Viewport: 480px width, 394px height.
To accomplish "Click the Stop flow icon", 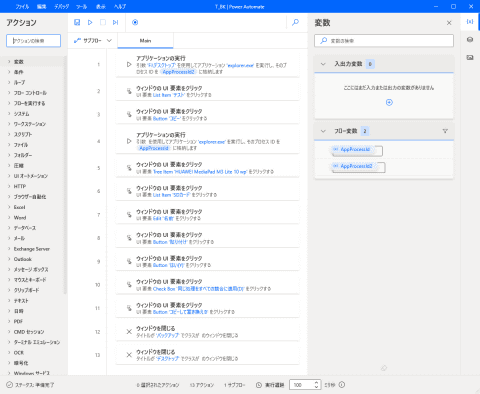I will tap(103, 22).
